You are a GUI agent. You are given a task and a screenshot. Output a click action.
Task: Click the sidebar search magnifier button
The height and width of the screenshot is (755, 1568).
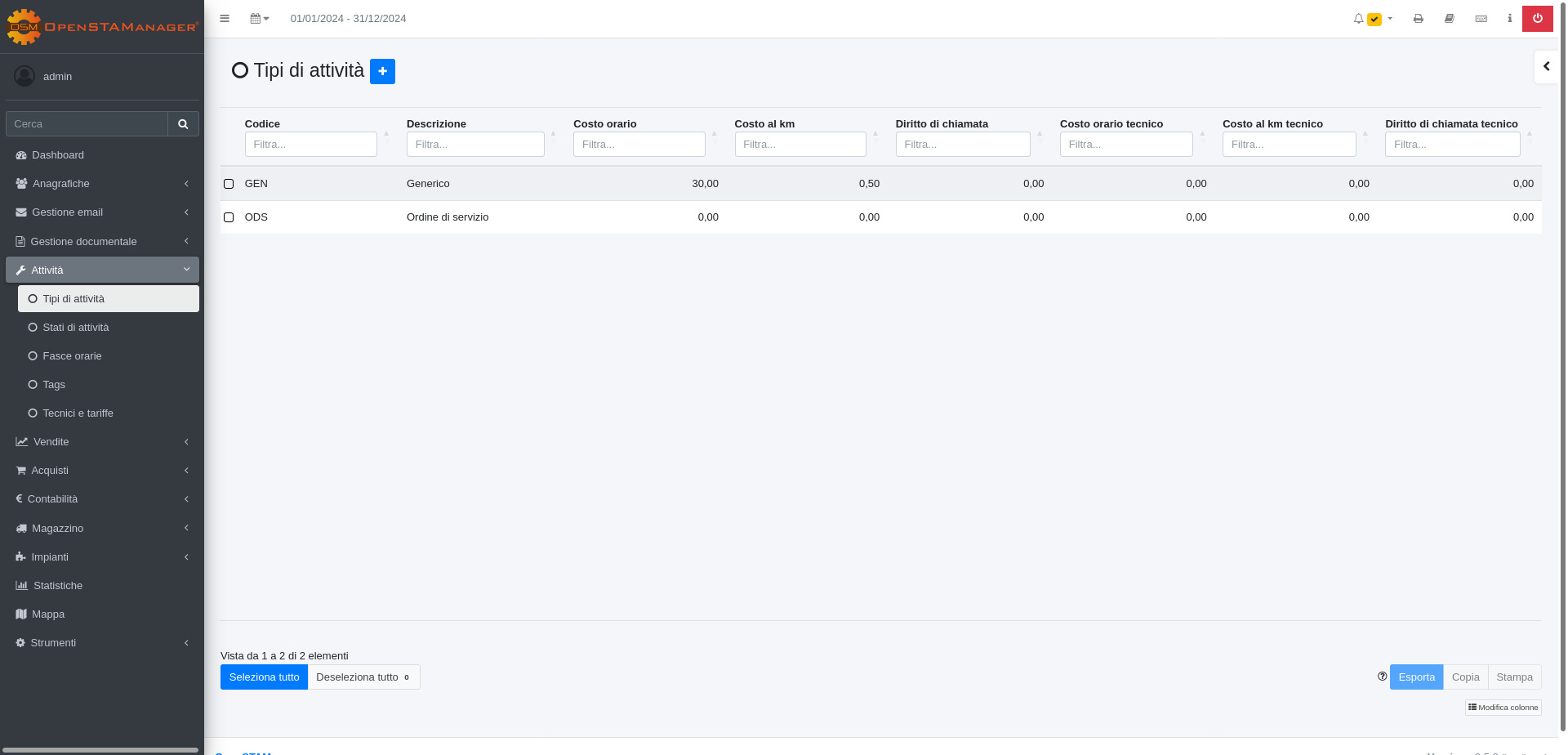pyautogui.click(x=183, y=124)
